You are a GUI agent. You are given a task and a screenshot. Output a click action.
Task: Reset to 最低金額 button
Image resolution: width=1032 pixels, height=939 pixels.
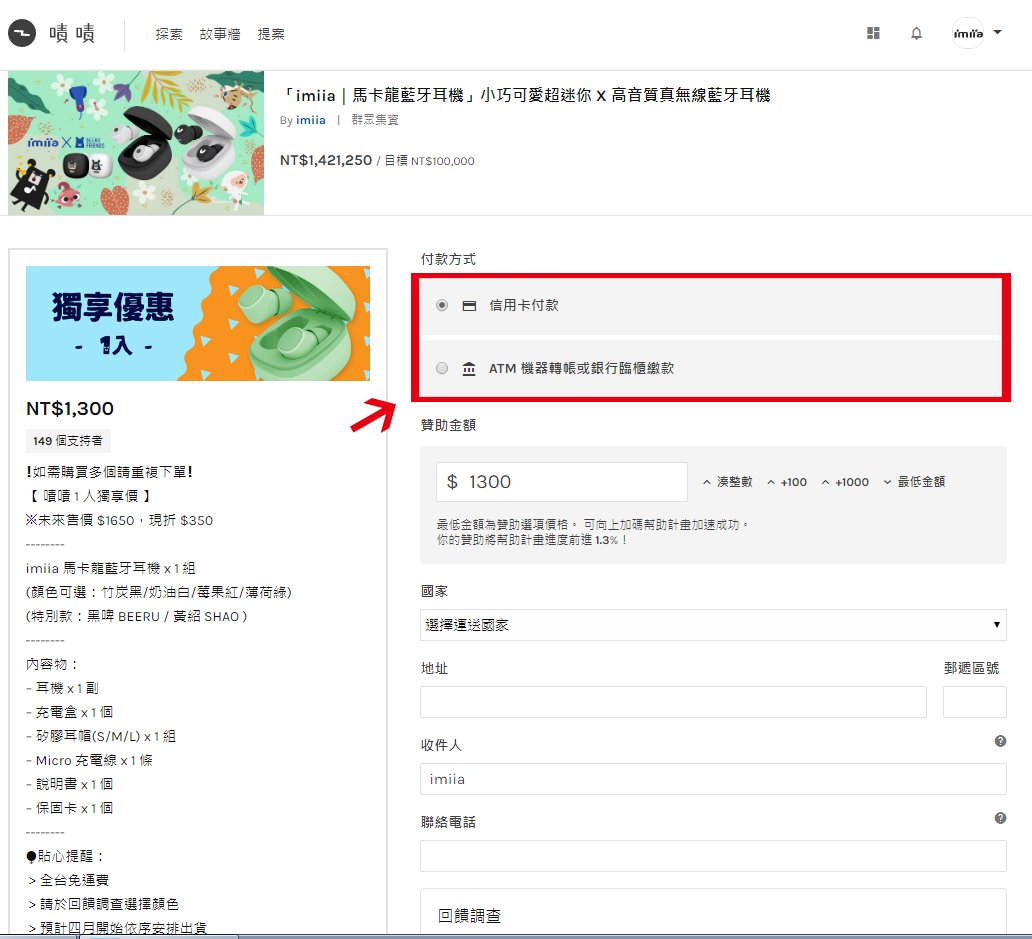[x=914, y=482]
